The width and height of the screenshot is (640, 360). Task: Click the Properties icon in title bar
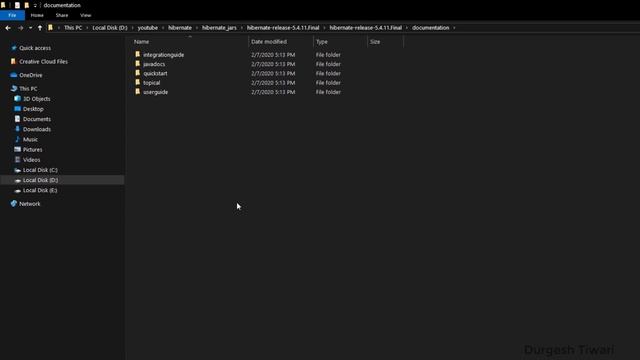[x=17, y=5]
